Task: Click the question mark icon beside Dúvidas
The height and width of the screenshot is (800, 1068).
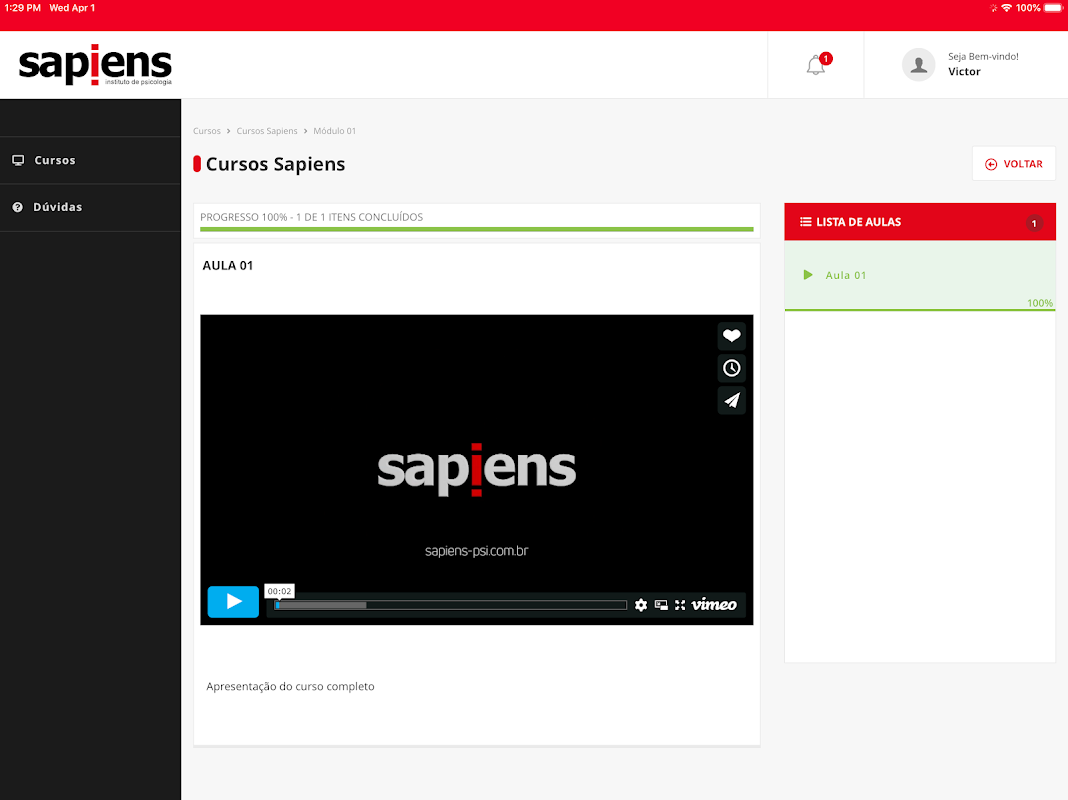Action: [x=18, y=207]
